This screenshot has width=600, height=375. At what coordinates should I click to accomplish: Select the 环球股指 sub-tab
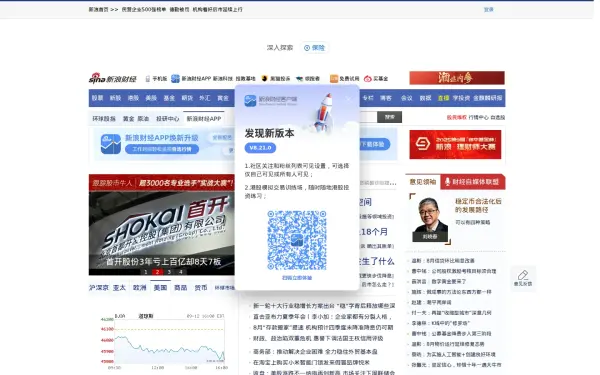(x=104, y=119)
